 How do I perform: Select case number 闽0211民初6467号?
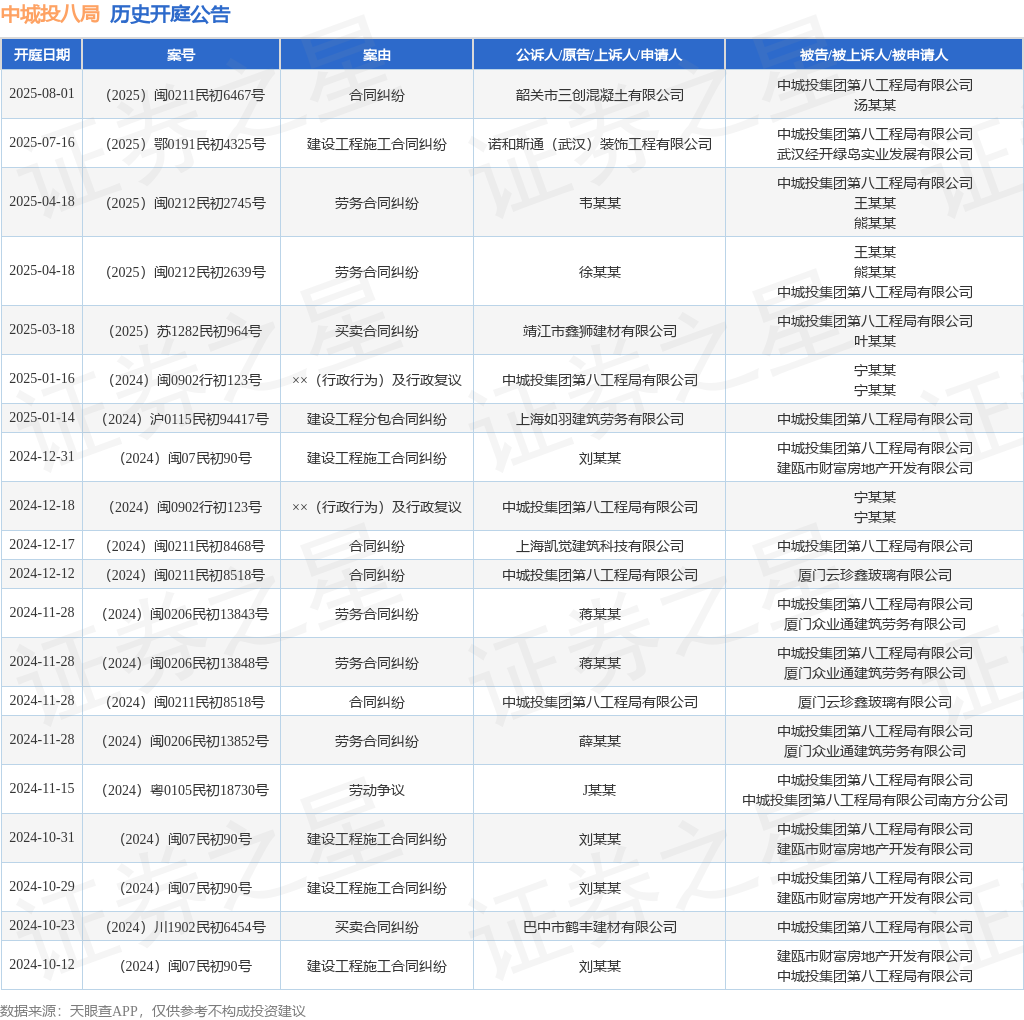(185, 95)
